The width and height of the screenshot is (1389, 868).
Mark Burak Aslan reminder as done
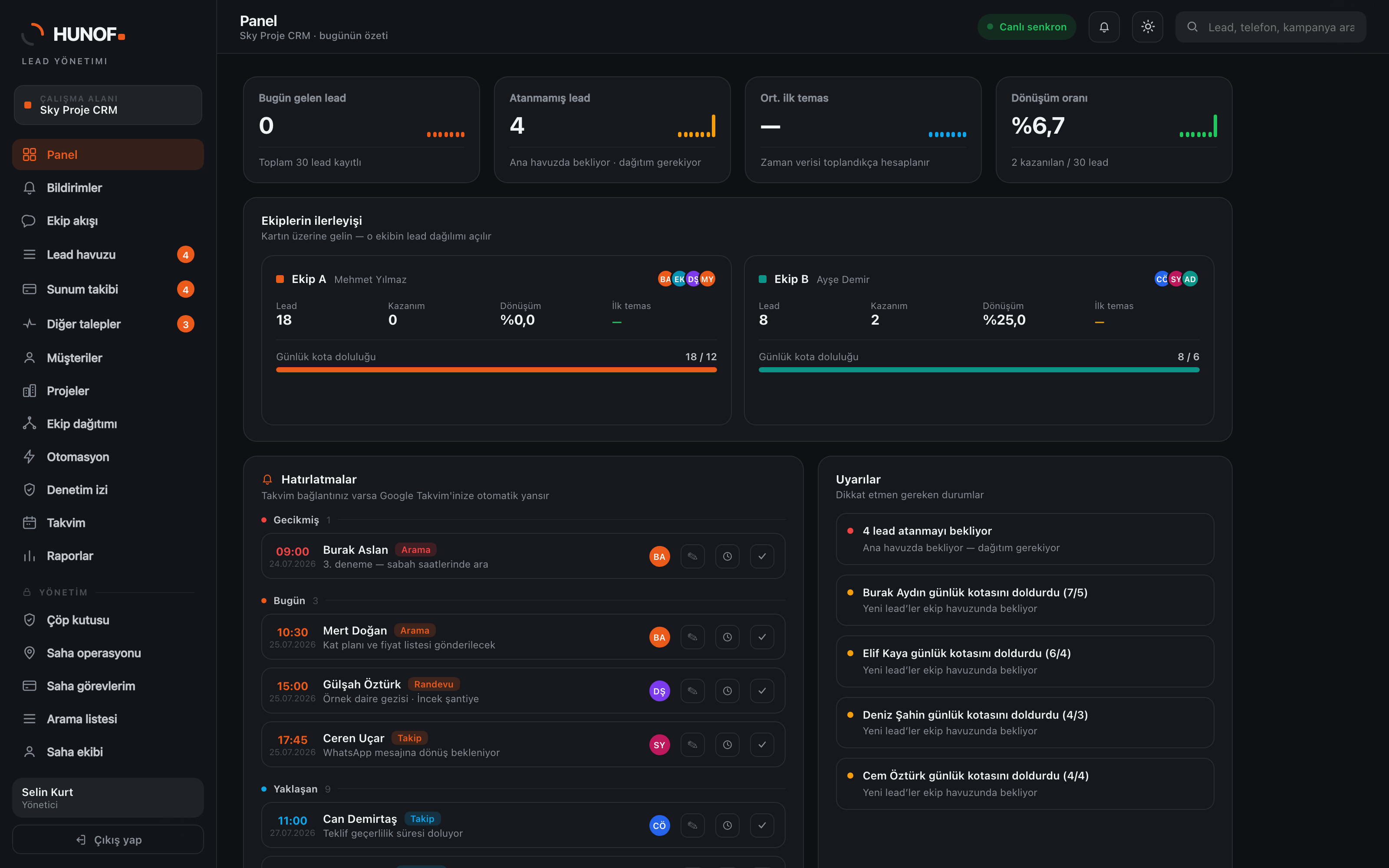click(x=762, y=556)
